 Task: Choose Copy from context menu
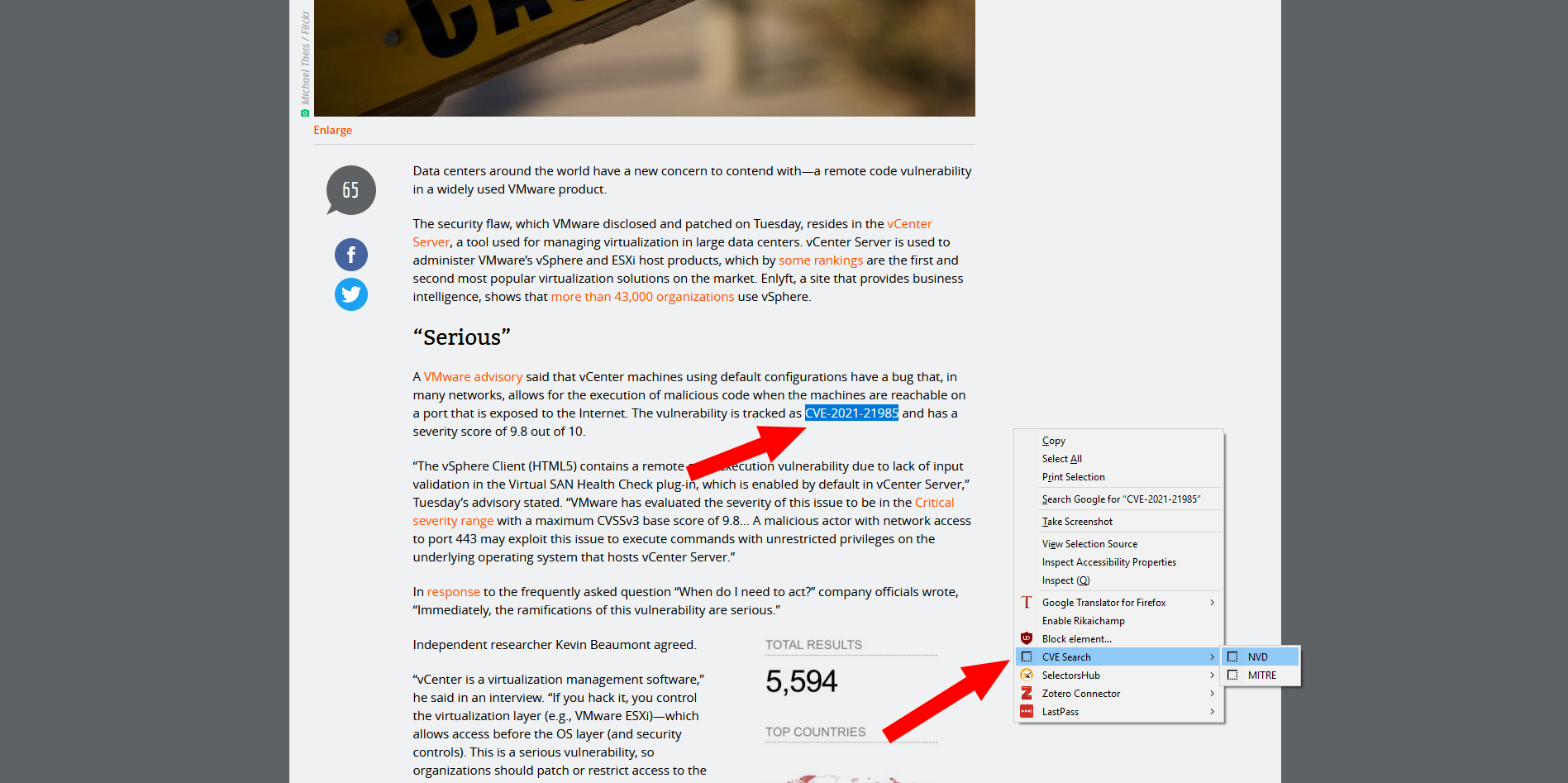point(1119,441)
